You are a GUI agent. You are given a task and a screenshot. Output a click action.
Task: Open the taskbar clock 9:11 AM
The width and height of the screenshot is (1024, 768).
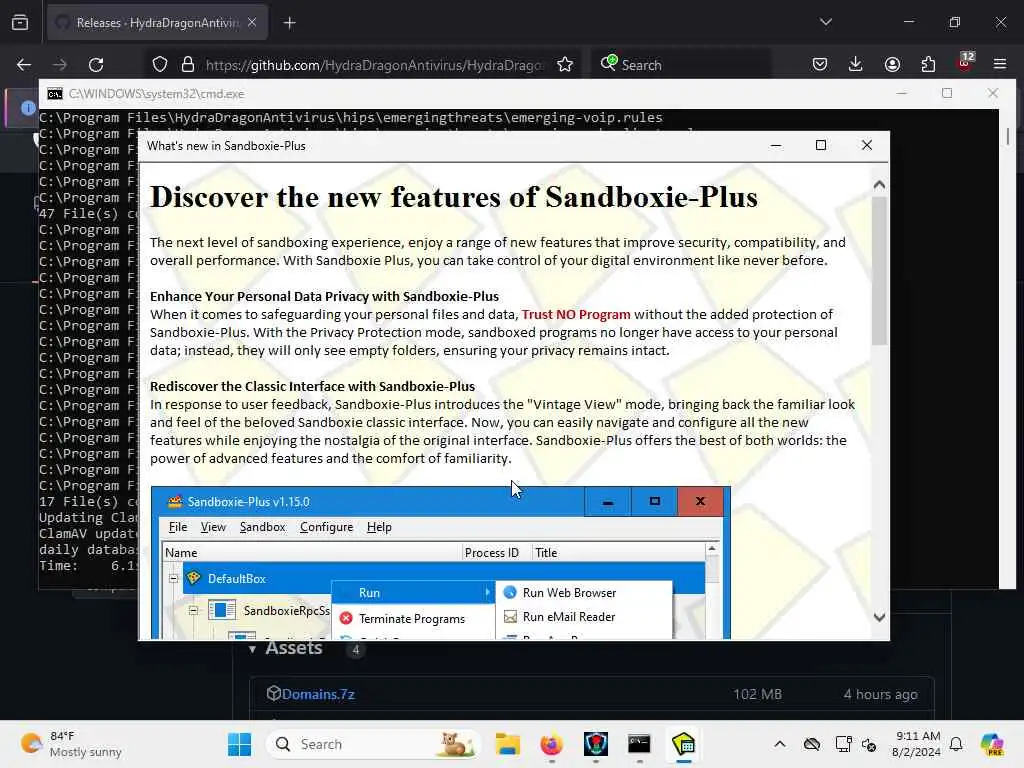[918, 744]
